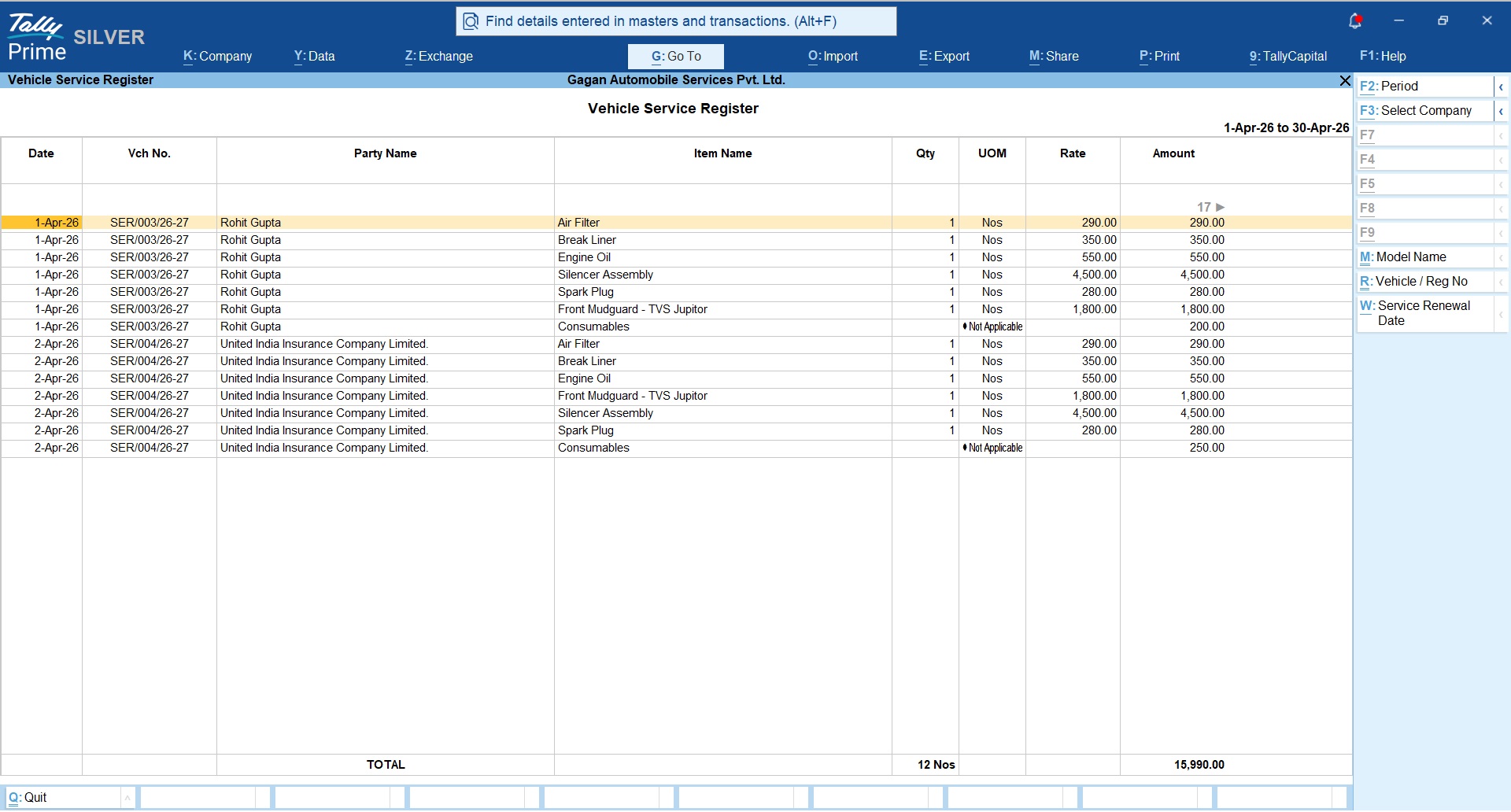This screenshot has height=812, width=1511.
Task: Open the O: Import menu
Action: [x=833, y=57]
